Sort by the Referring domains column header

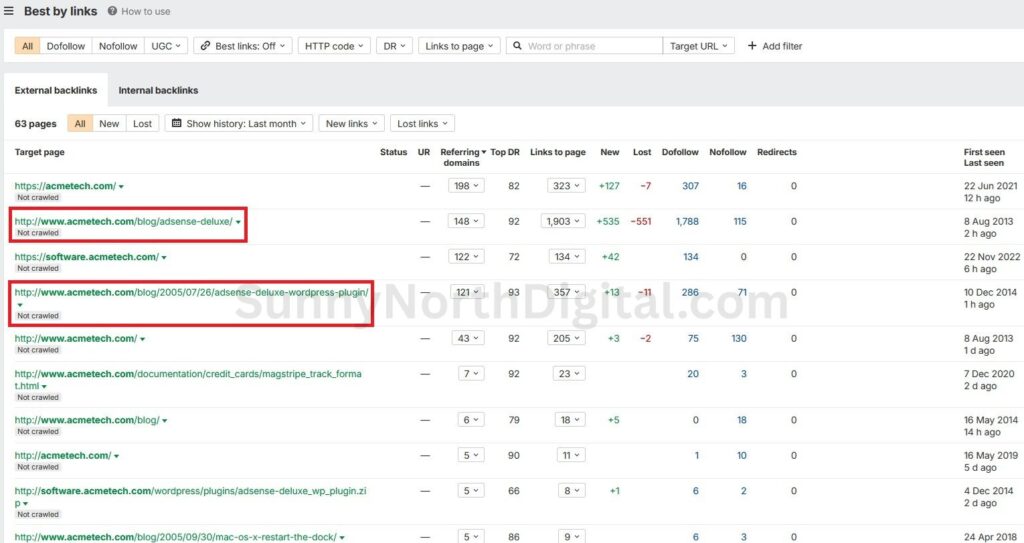pyautogui.click(x=462, y=157)
